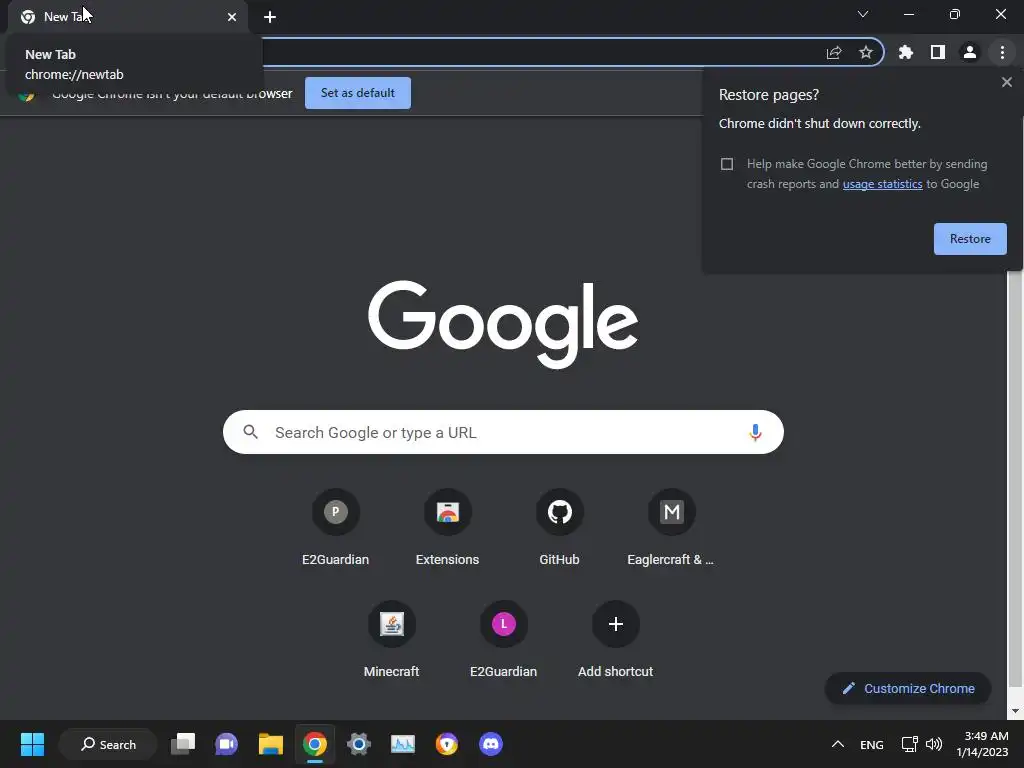
Task: Select the New Tab tab
Action: click(x=128, y=17)
